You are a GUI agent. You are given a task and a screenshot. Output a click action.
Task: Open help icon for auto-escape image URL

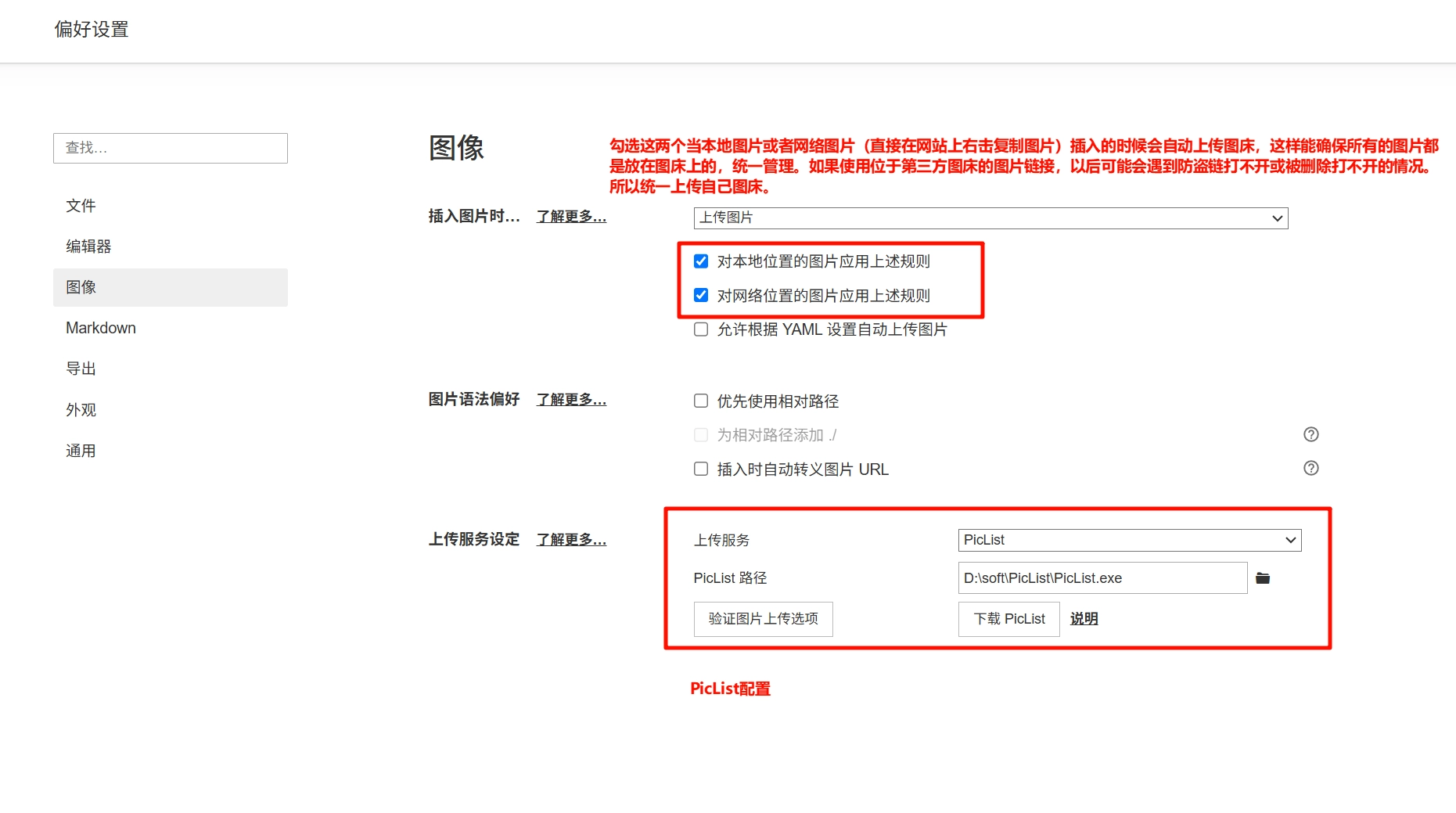click(1311, 468)
